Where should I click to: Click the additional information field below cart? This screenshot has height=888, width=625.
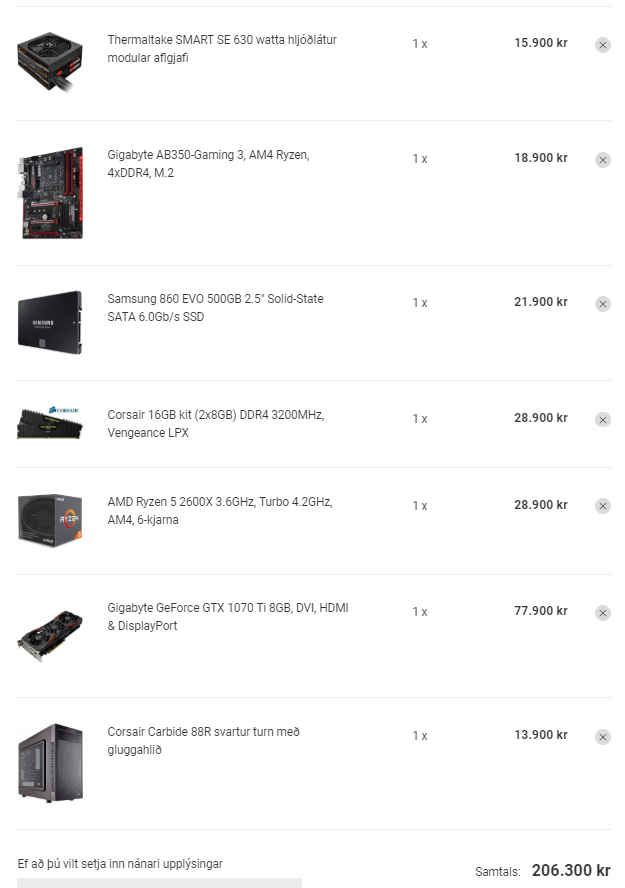point(159,883)
